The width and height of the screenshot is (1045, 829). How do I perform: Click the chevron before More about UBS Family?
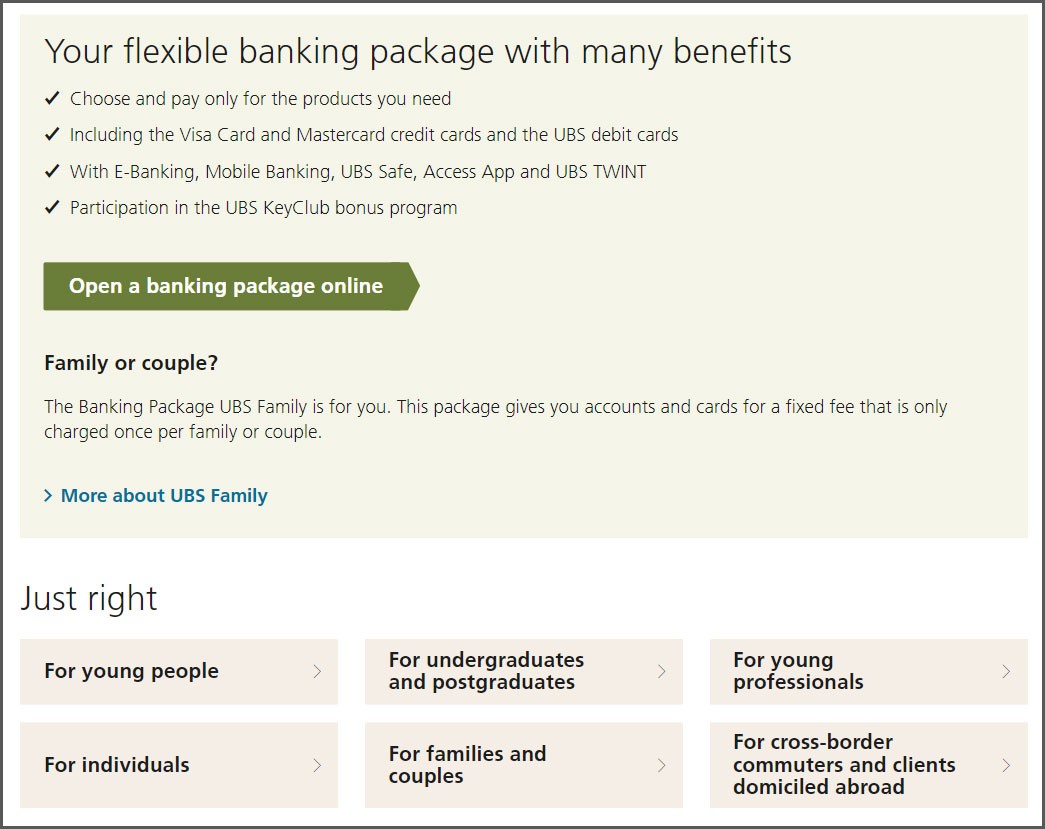(x=48, y=496)
